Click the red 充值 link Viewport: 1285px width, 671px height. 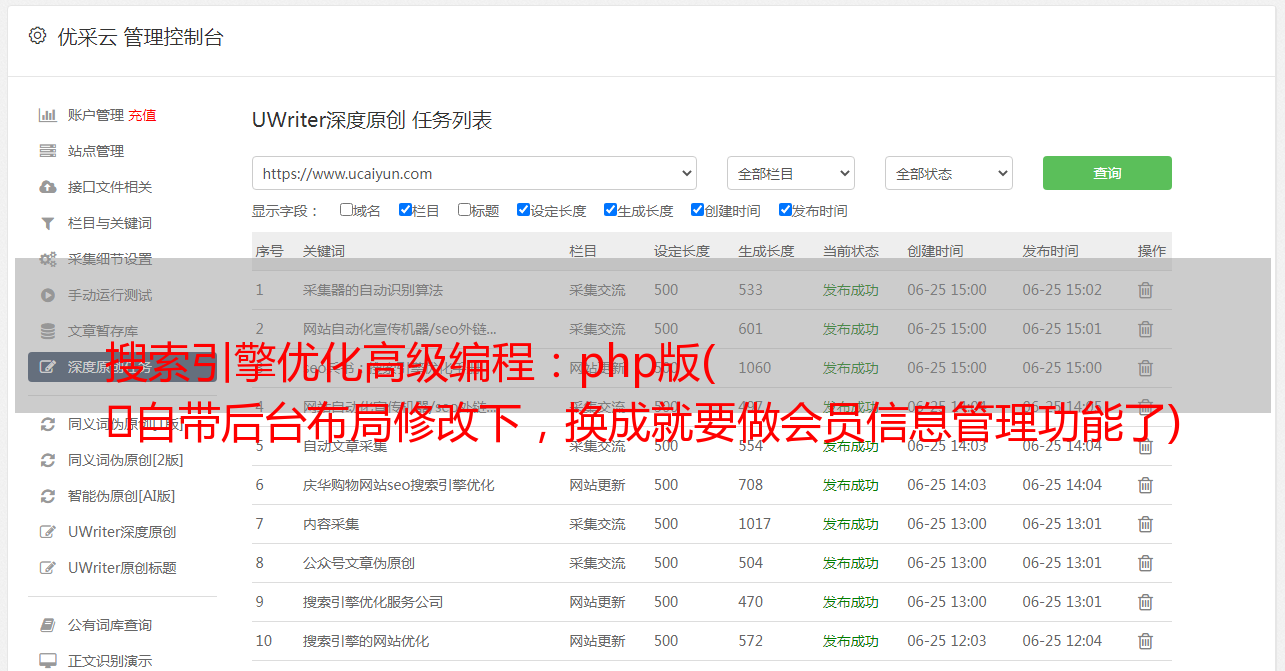coord(142,115)
